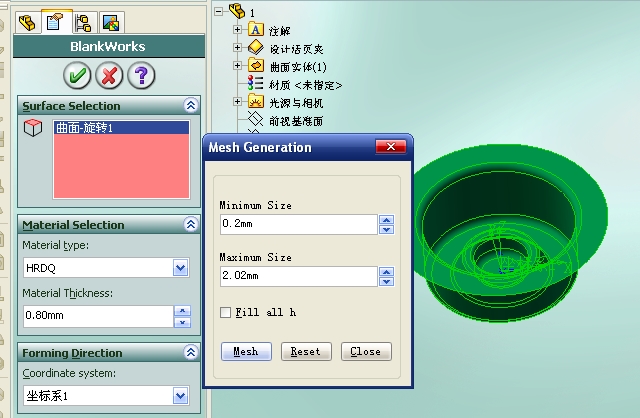
Task: Decrease Minimum Size with down arrow
Action: coord(387,229)
